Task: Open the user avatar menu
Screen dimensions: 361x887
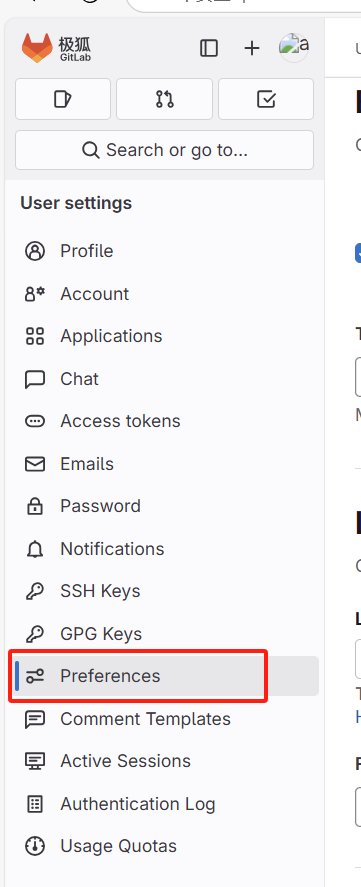Action: tap(294, 48)
